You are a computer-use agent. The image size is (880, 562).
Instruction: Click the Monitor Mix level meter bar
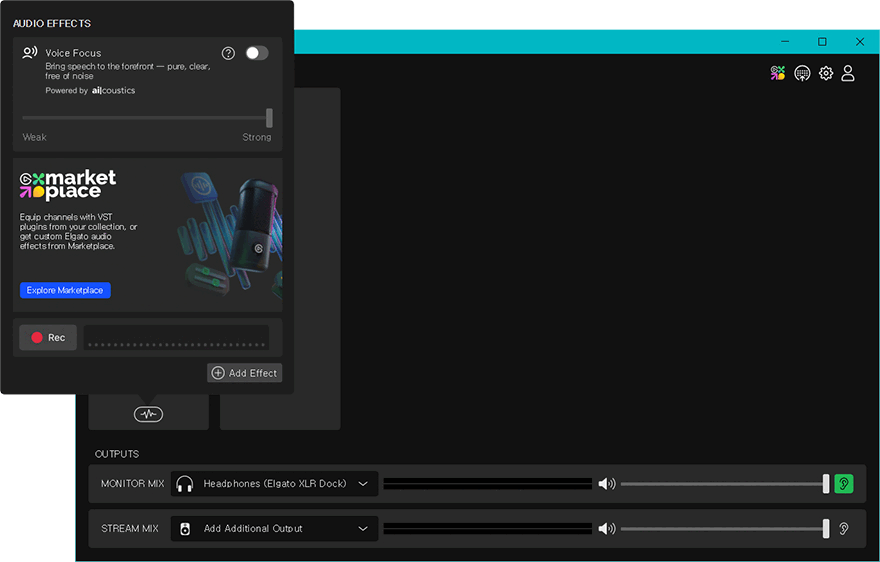(x=488, y=483)
